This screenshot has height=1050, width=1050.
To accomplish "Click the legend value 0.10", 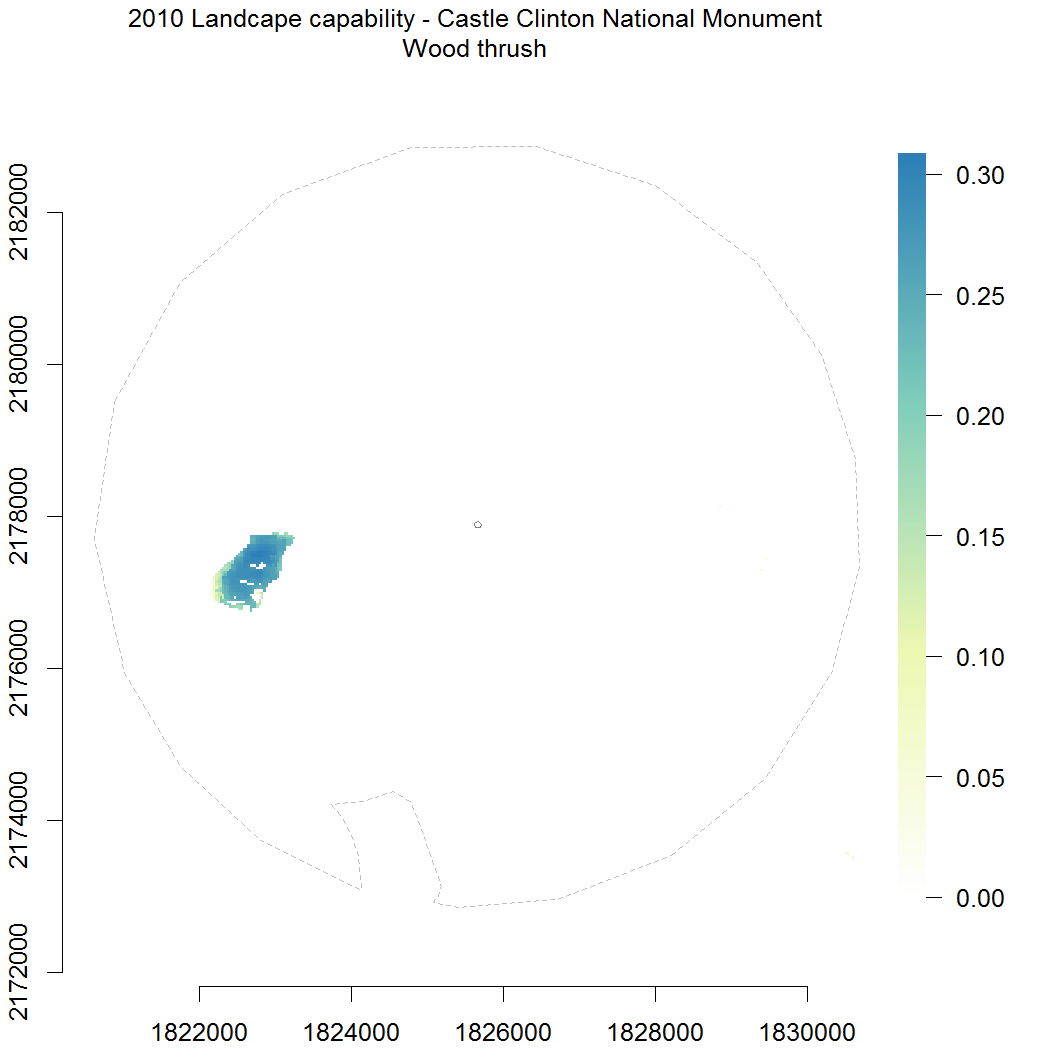I will (x=980, y=658).
